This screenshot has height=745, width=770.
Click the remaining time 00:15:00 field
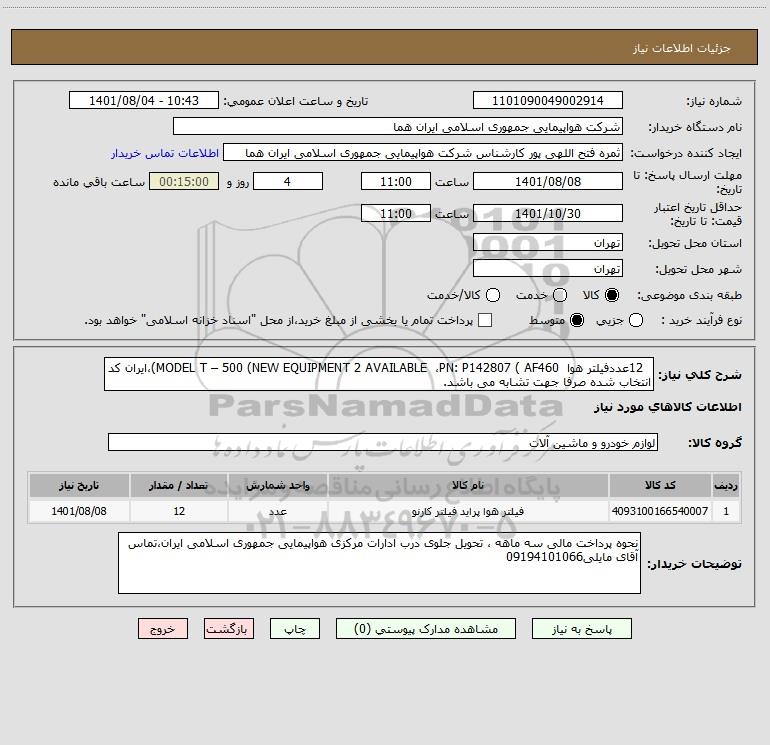point(183,181)
